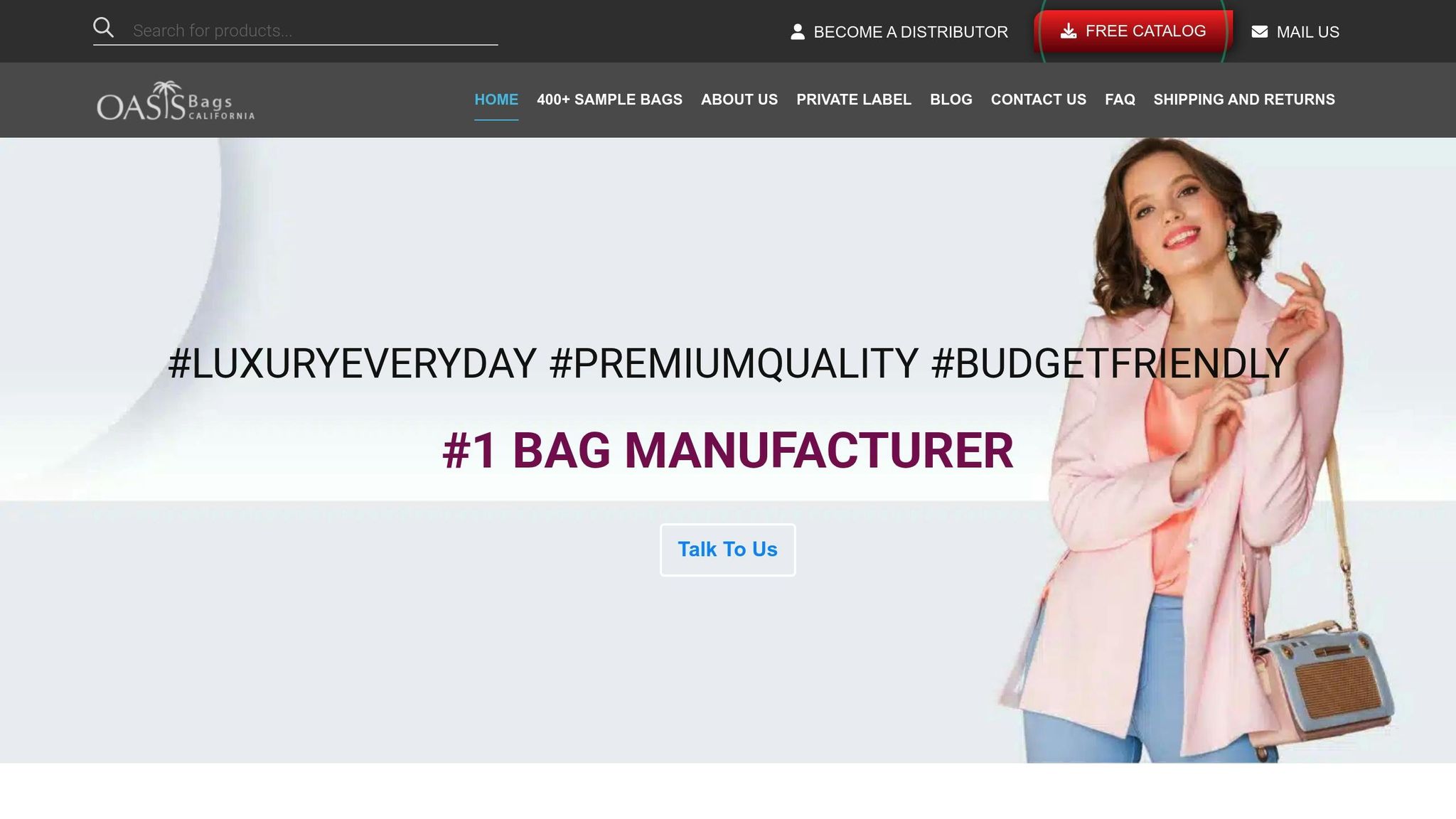The width and height of the screenshot is (1456, 819).
Task: Focus the Search for products field
Action: (x=314, y=31)
